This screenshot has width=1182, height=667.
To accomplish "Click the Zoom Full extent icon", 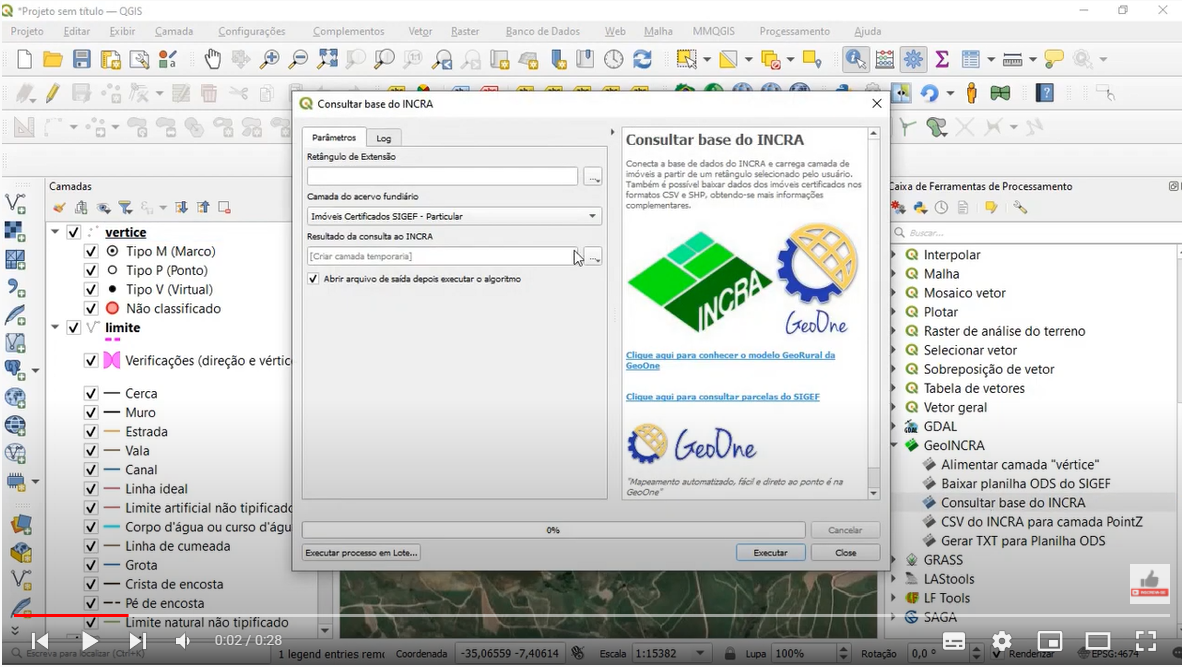I will click(327, 59).
